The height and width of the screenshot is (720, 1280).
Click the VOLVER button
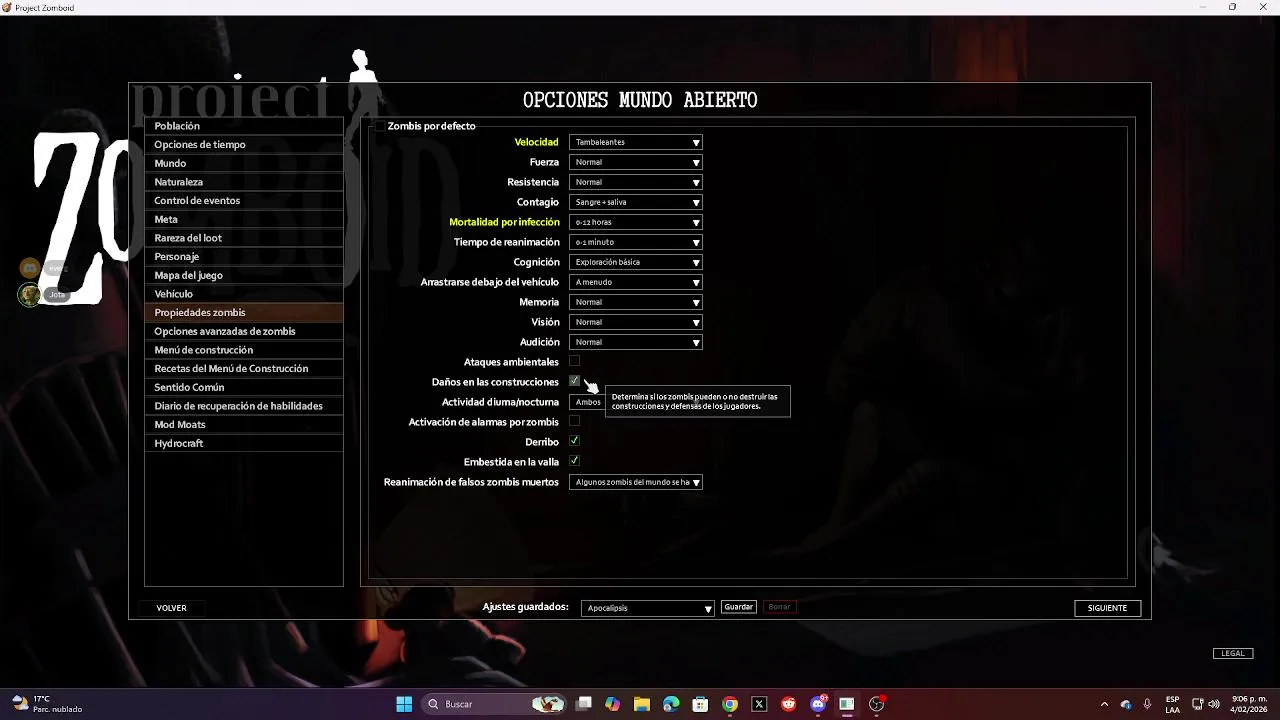coord(171,608)
